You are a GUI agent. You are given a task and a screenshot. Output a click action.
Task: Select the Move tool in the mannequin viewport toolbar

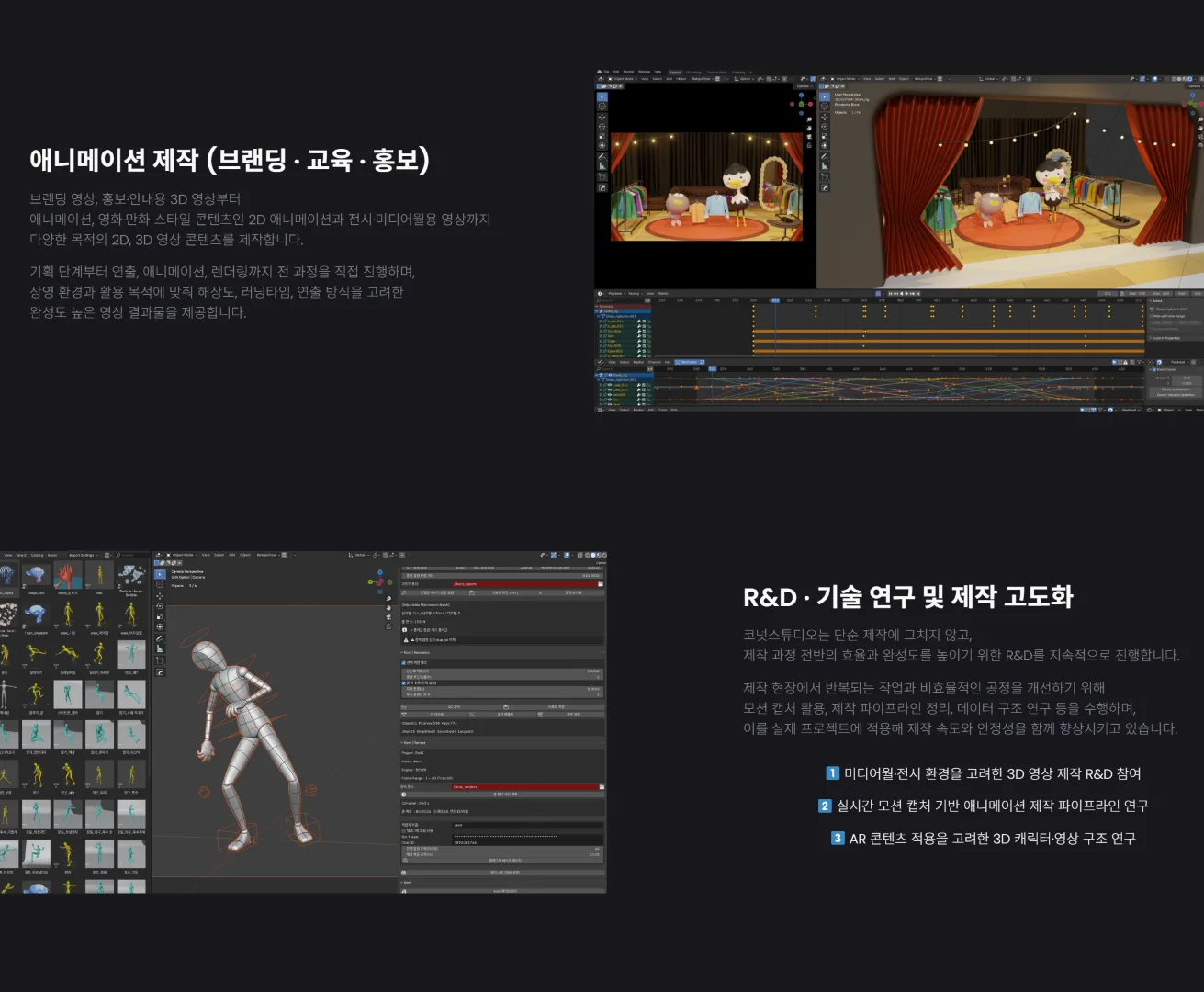click(160, 596)
